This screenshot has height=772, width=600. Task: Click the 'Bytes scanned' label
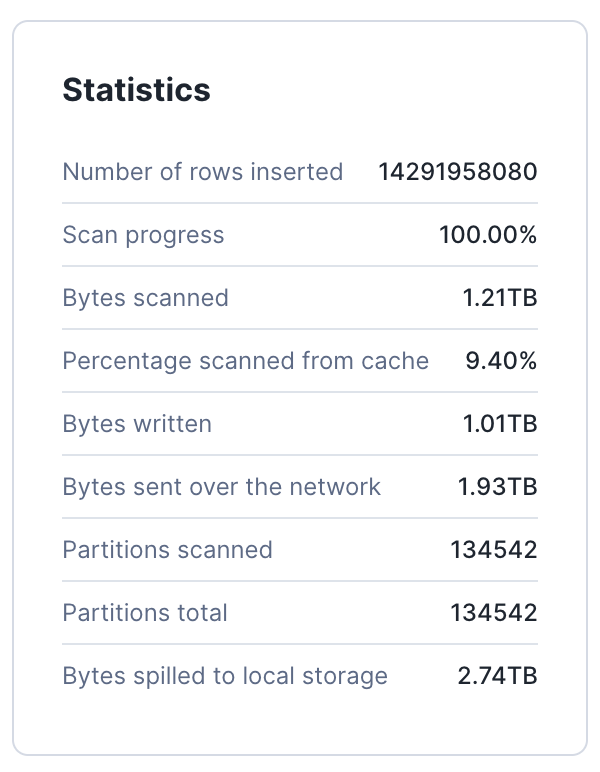[145, 298]
